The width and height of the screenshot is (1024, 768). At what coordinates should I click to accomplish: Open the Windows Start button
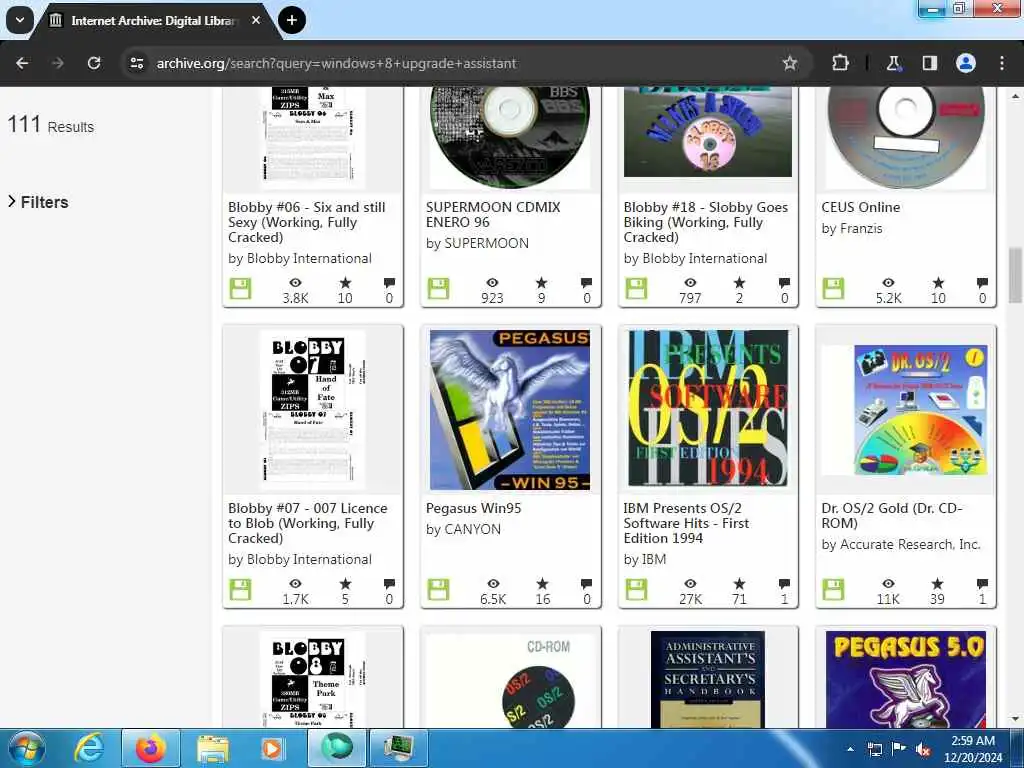coord(25,748)
